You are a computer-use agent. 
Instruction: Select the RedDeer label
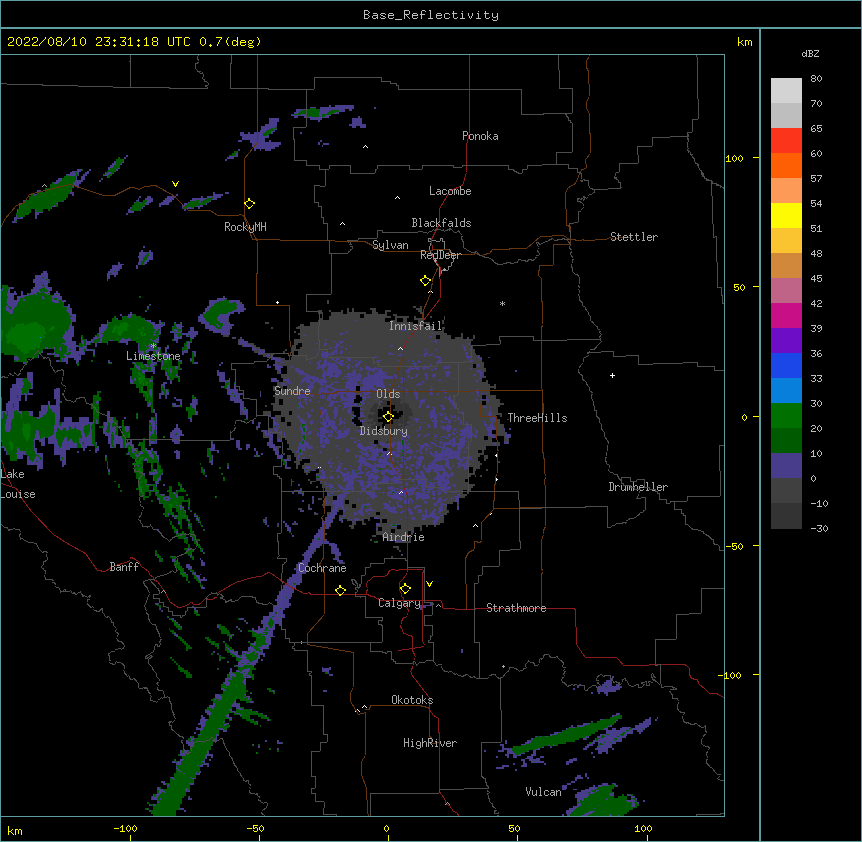point(440,255)
